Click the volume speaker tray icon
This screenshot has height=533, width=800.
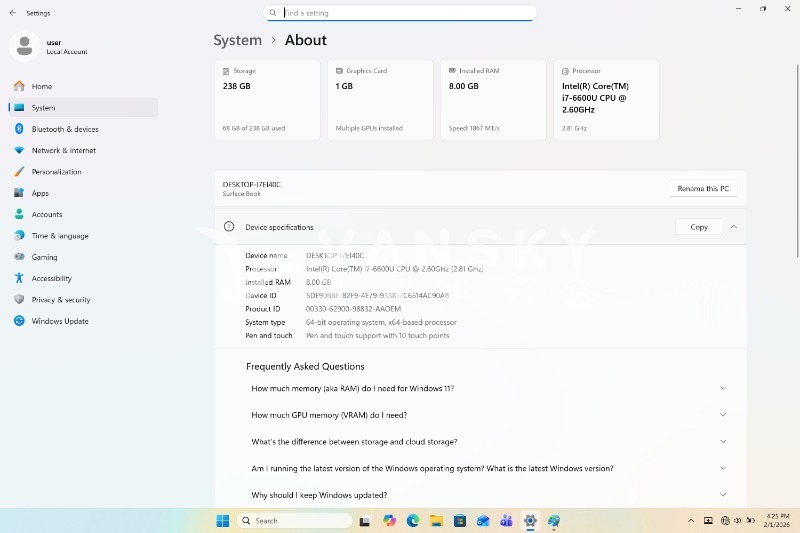pos(738,521)
